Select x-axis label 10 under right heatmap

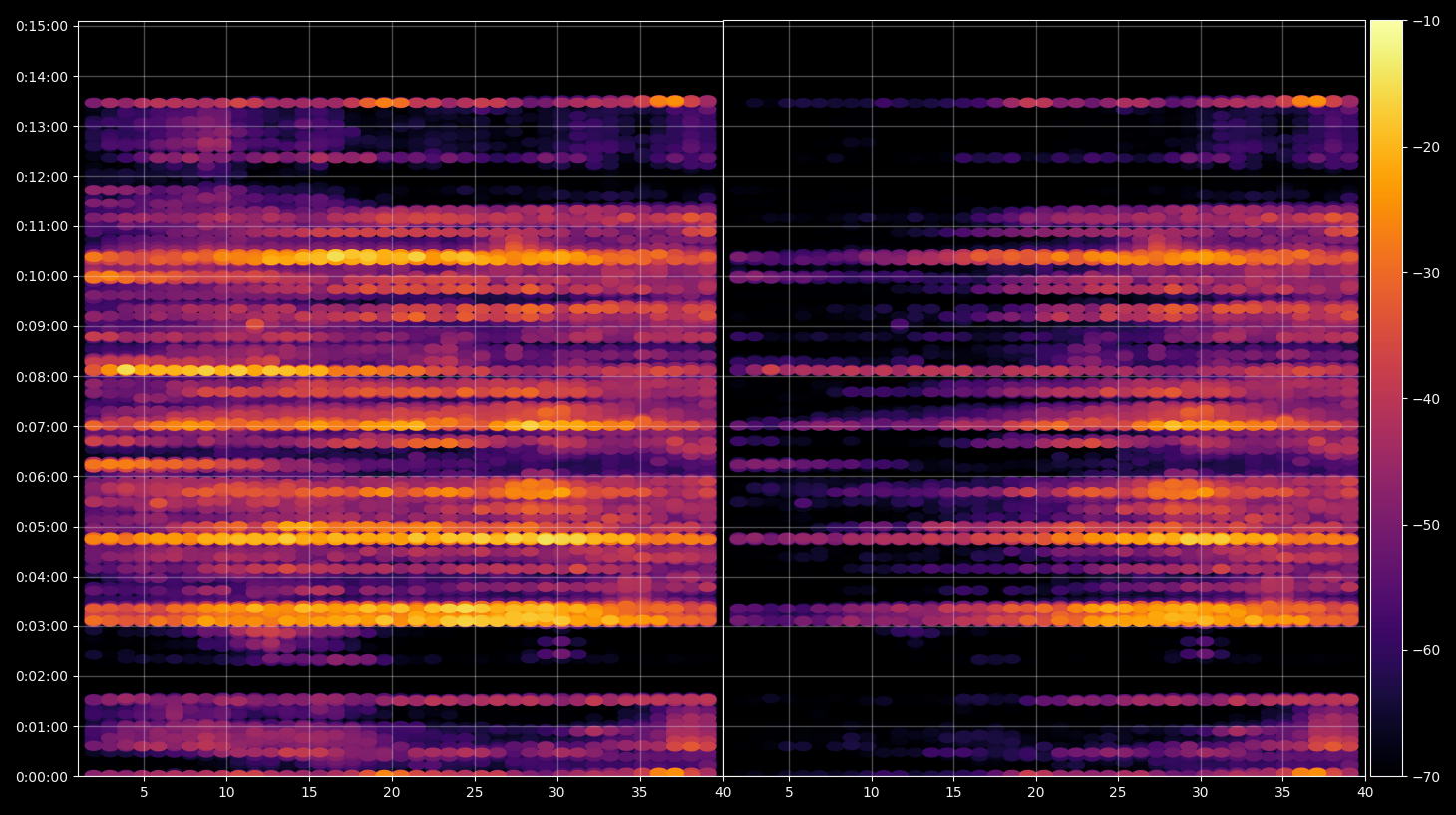pyautogui.click(x=871, y=793)
